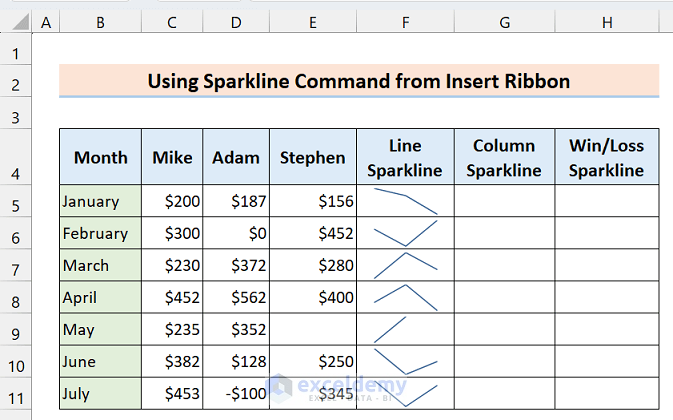Select row 11 header
This screenshot has width=673, height=420.
(17, 393)
